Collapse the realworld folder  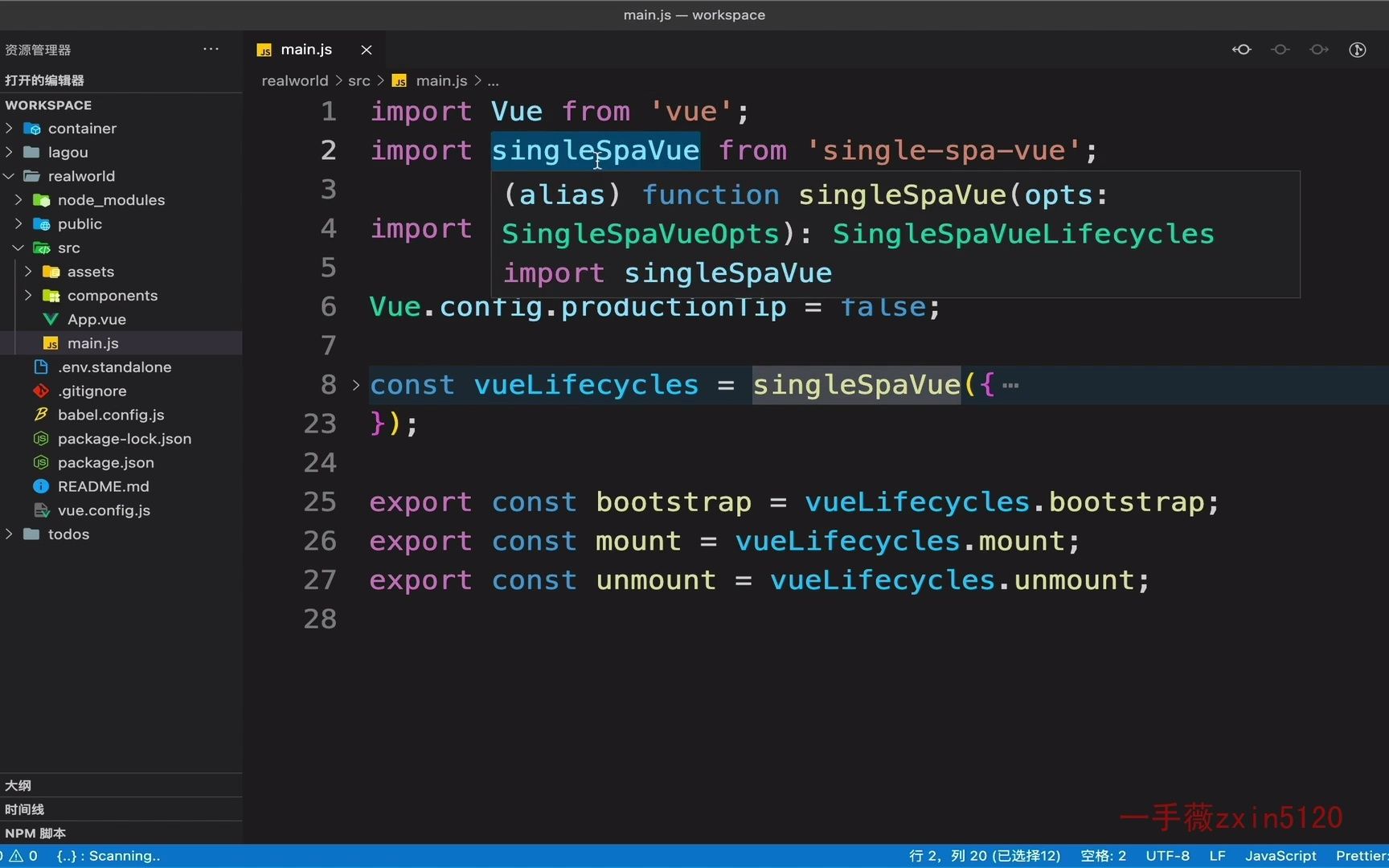pyautogui.click(x=10, y=176)
